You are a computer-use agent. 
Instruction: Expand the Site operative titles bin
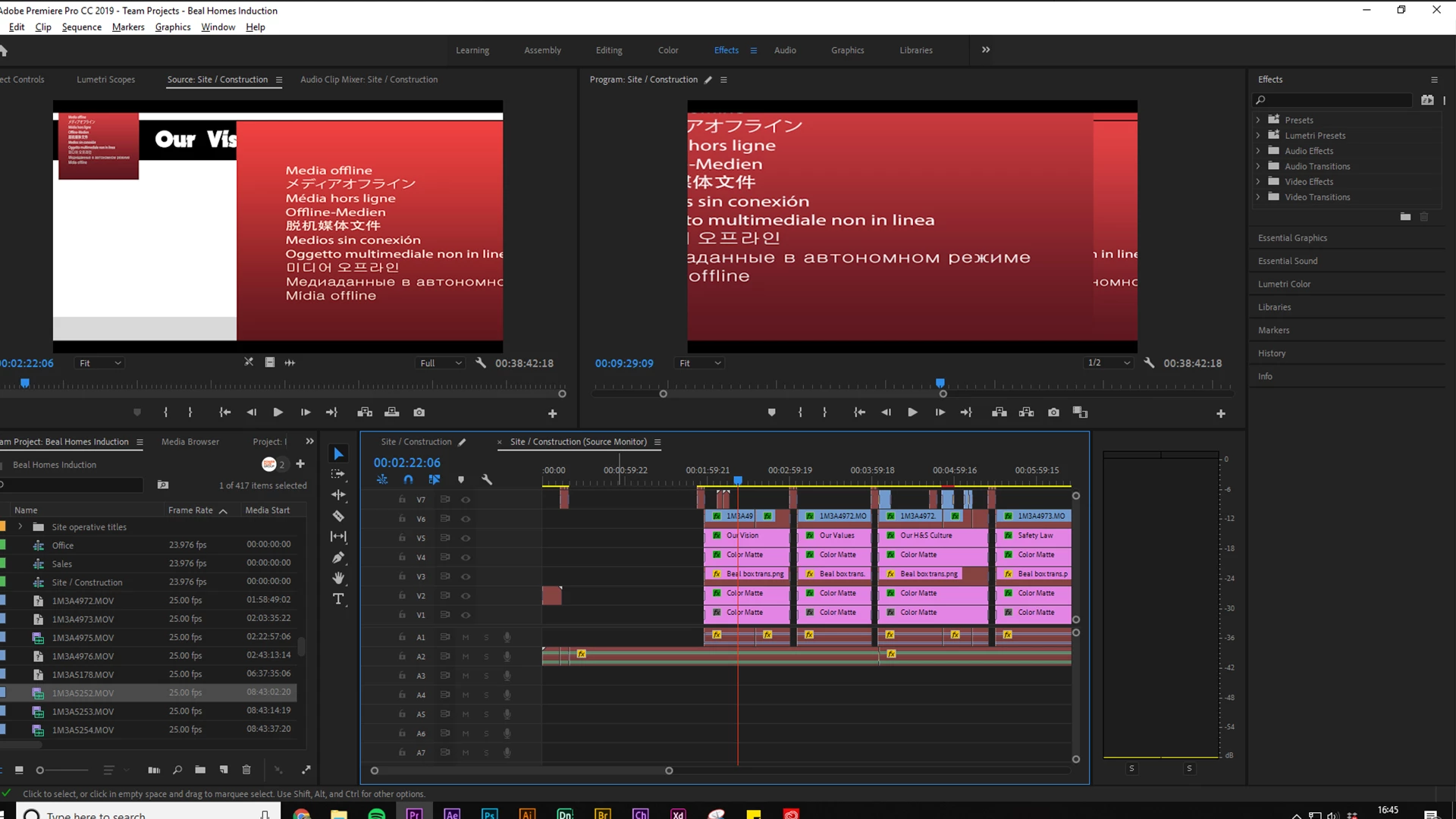coord(20,526)
